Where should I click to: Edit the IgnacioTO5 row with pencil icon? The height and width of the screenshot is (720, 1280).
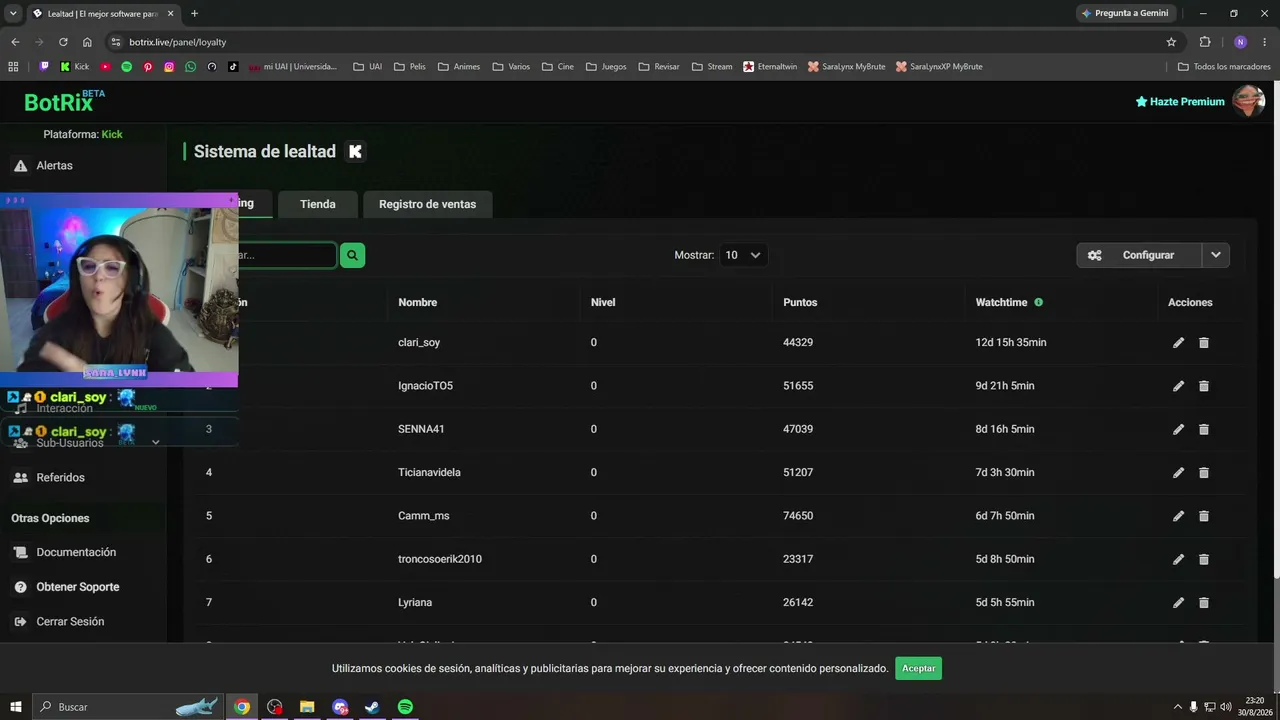[1178, 386]
